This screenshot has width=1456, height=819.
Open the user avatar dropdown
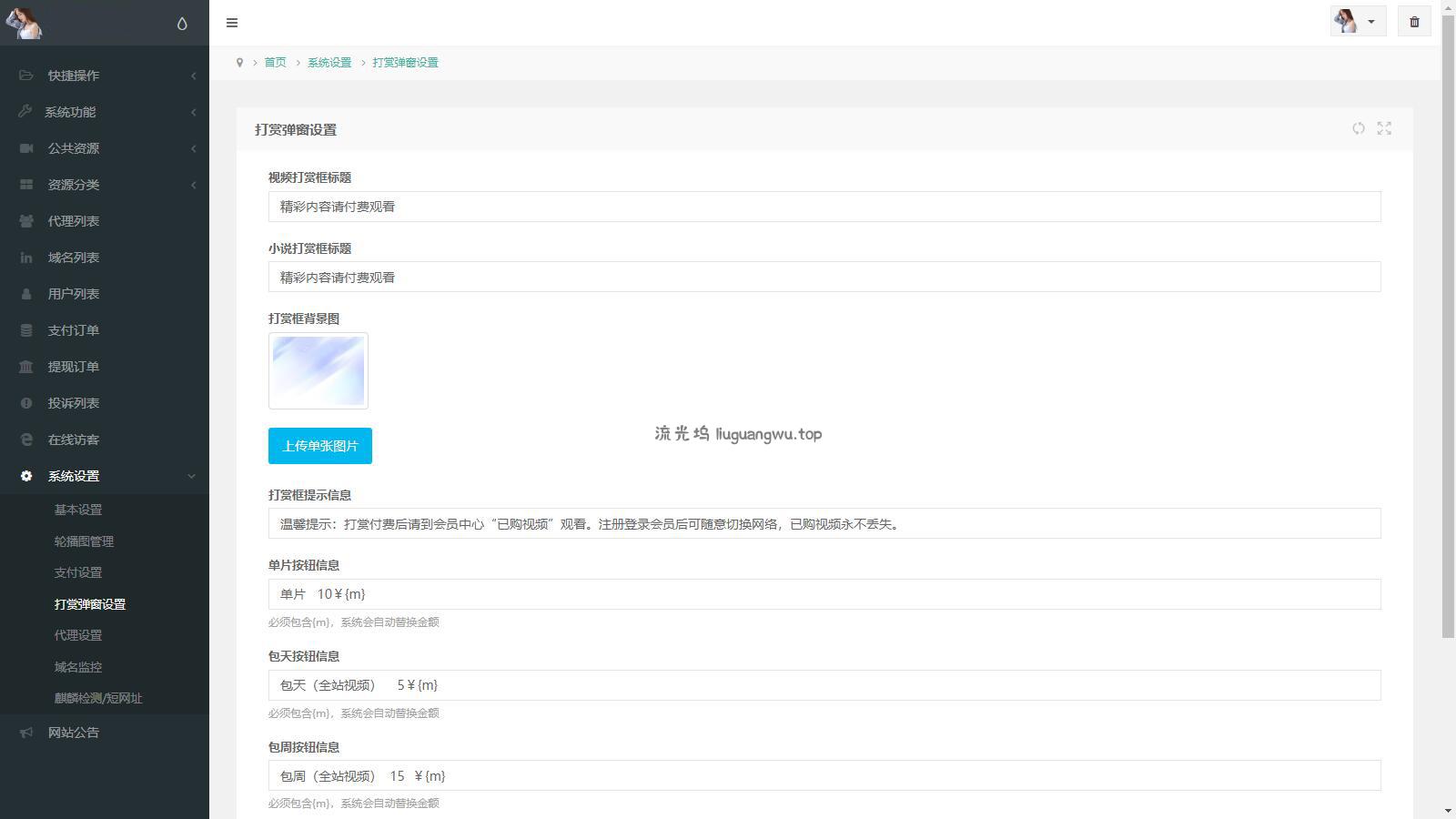point(1357,22)
